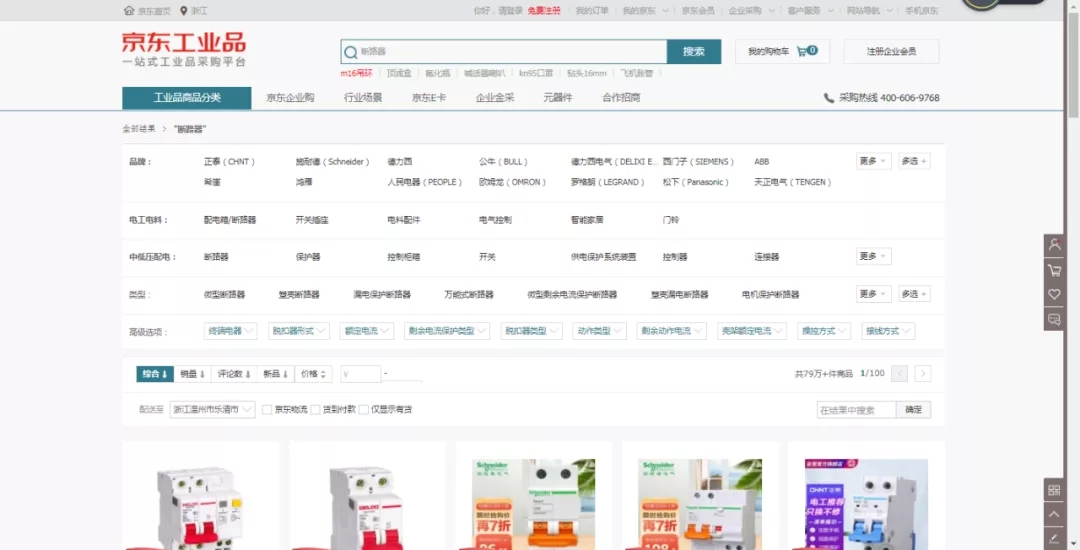Switch to the 合作招商 nav tab
Viewport: 1080px width, 550px height.
point(621,98)
